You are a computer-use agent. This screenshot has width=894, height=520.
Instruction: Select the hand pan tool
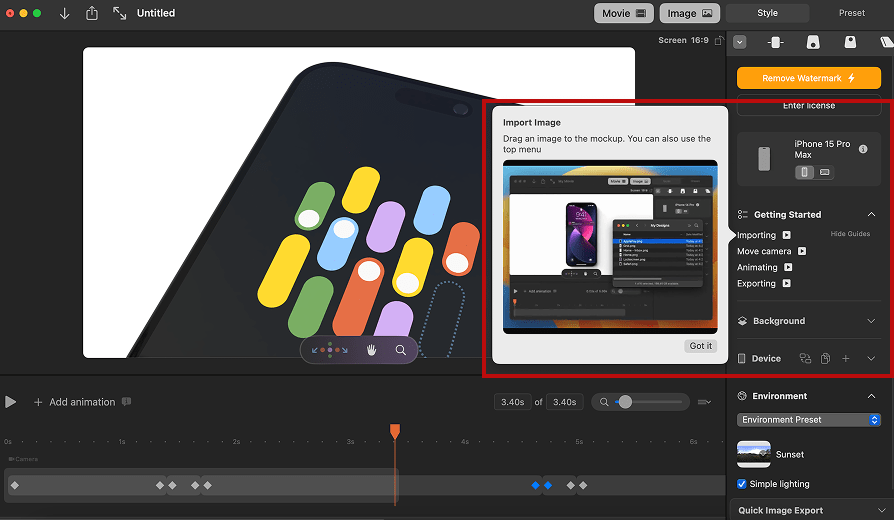[371, 350]
